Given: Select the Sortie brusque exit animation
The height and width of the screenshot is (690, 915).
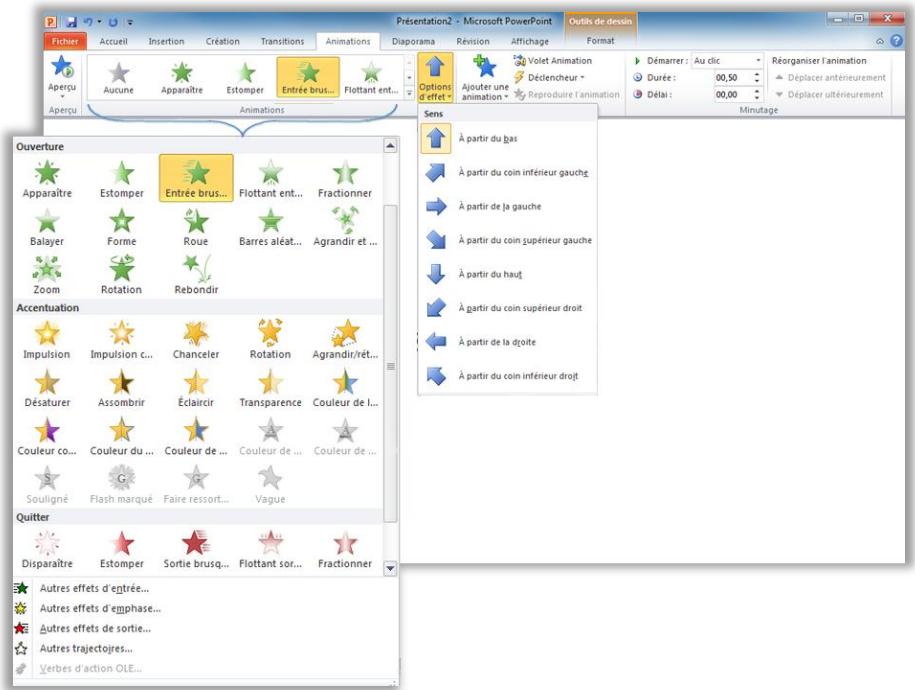Looking at the screenshot, I should [196, 549].
